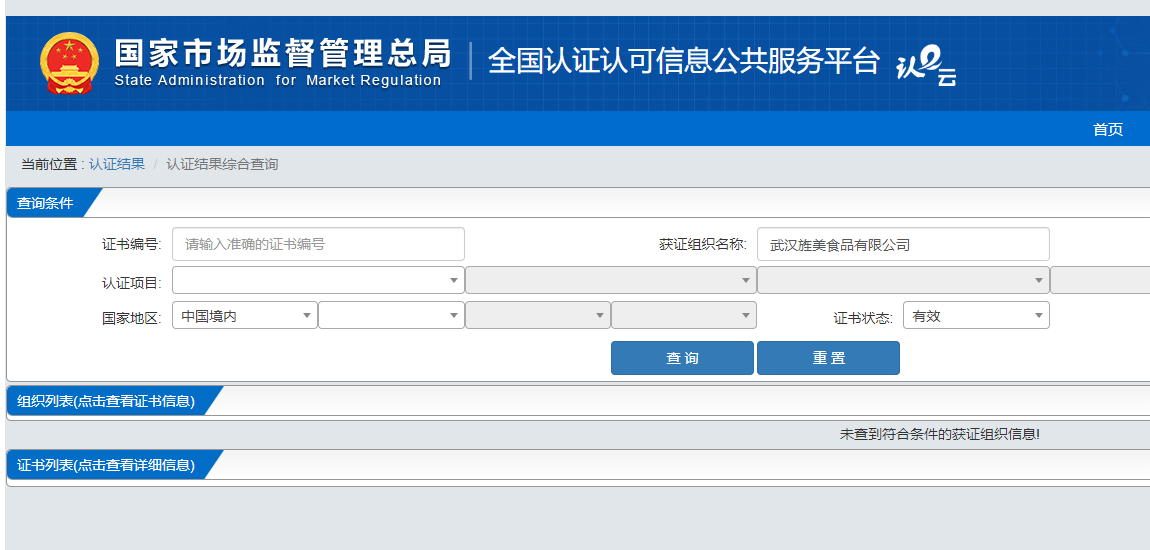Click the 国家市场监督管理总局 title
This screenshot has width=1150, height=550.
coord(282,54)
